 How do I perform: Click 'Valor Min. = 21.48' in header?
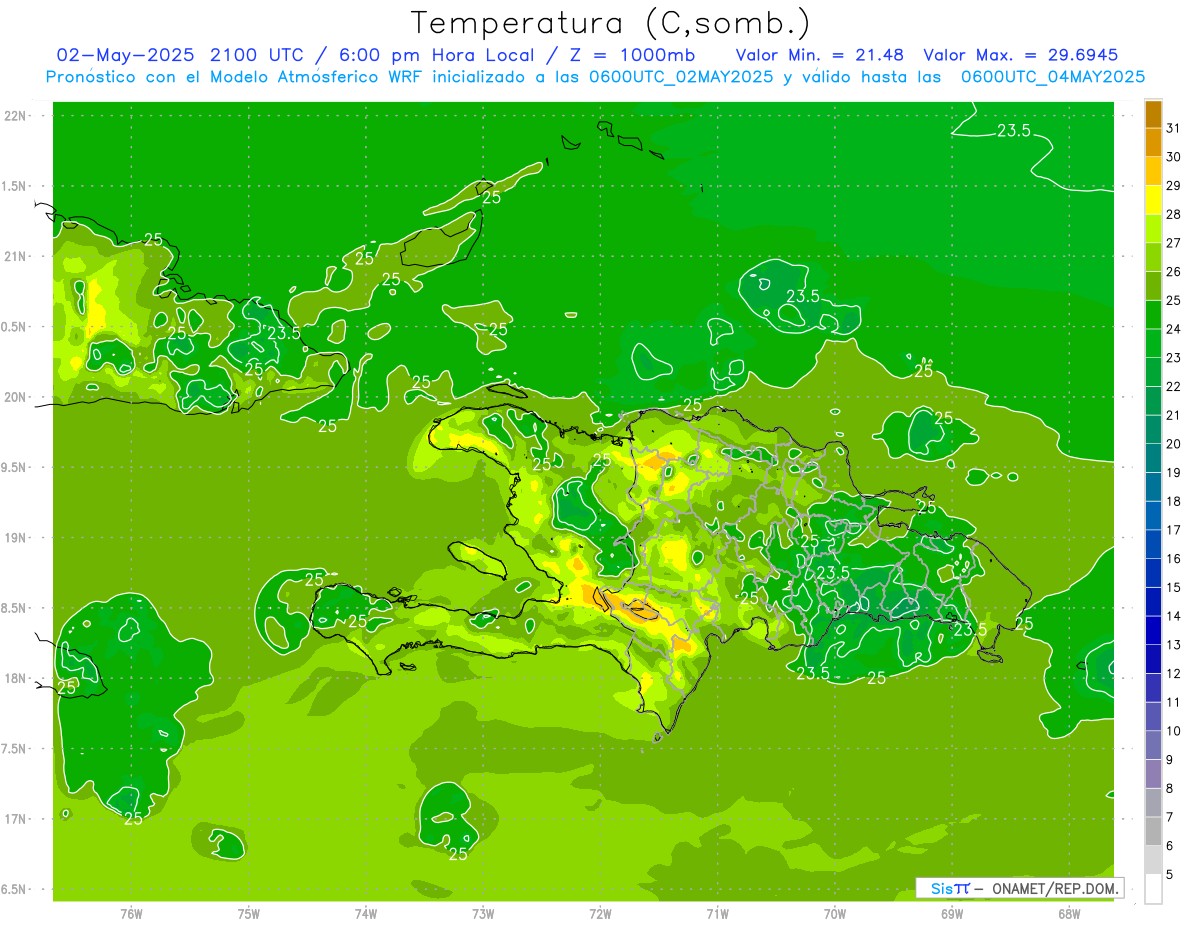tap(820, 54)
